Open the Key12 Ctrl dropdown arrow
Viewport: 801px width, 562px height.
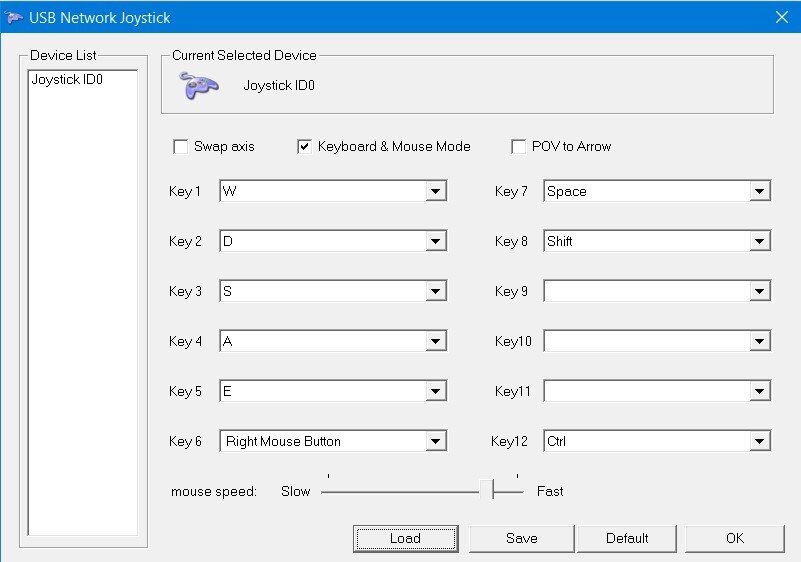pos(760,441)
